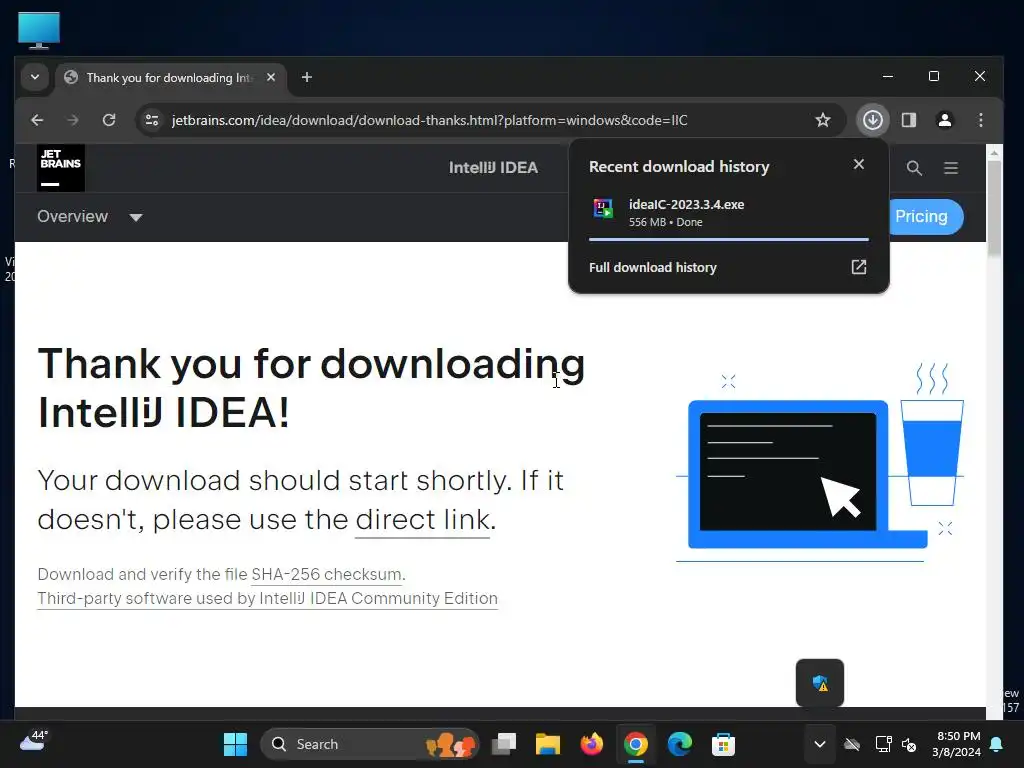The image size is (1024, 768).
Task: Click the Chrome icon in the taskbar
Action: point(635,744)
